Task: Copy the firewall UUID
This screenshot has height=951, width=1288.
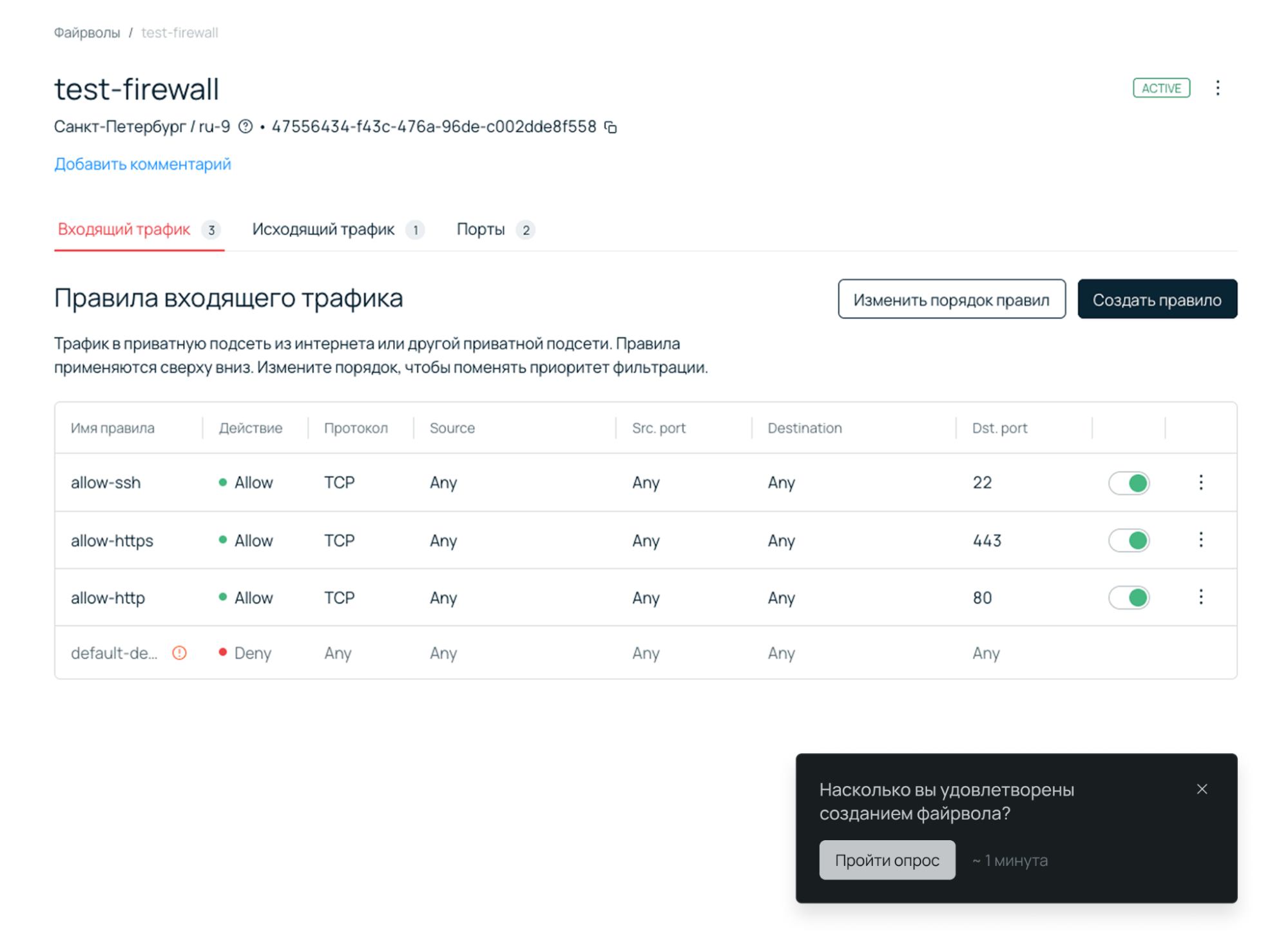Action: pyautogui.click(x=611, y=127)
